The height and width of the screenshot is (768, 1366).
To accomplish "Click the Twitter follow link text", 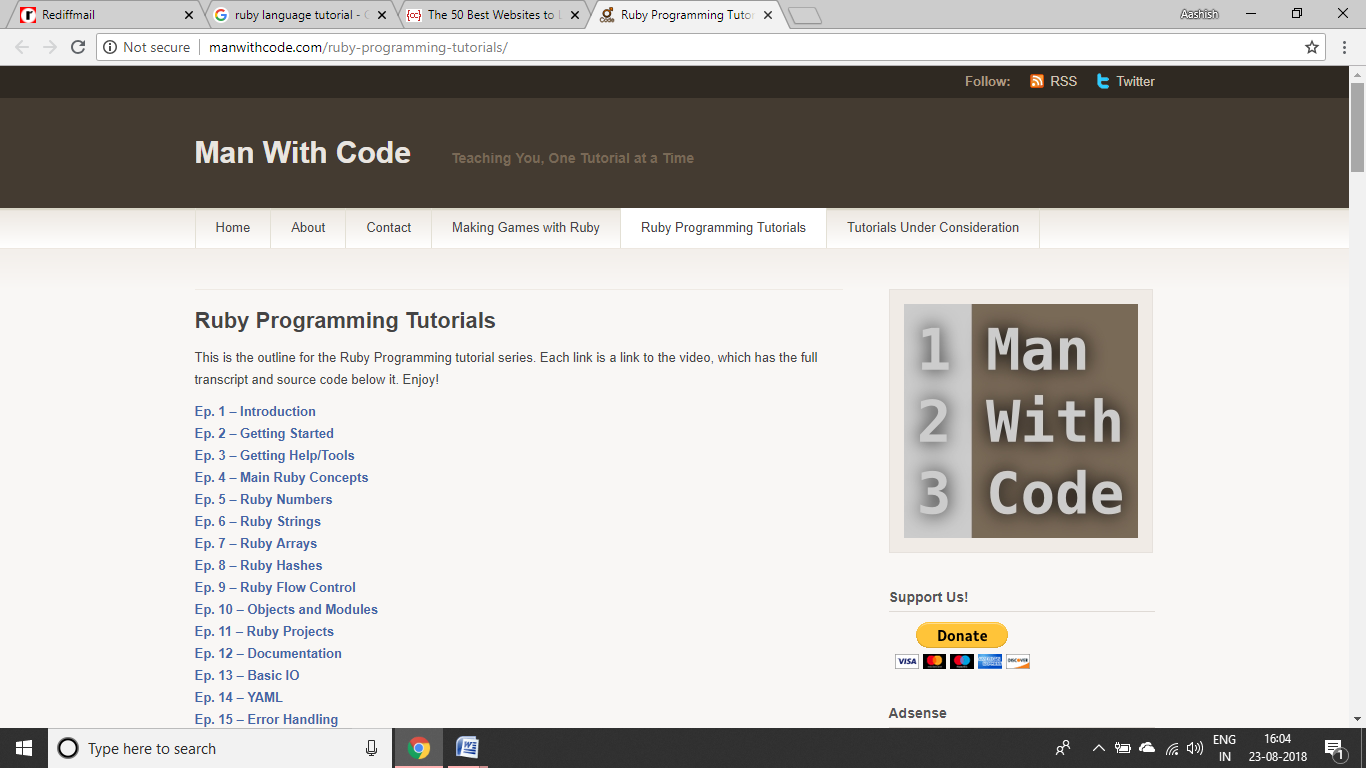I will pyautogui.click(x=1135, y=81).
